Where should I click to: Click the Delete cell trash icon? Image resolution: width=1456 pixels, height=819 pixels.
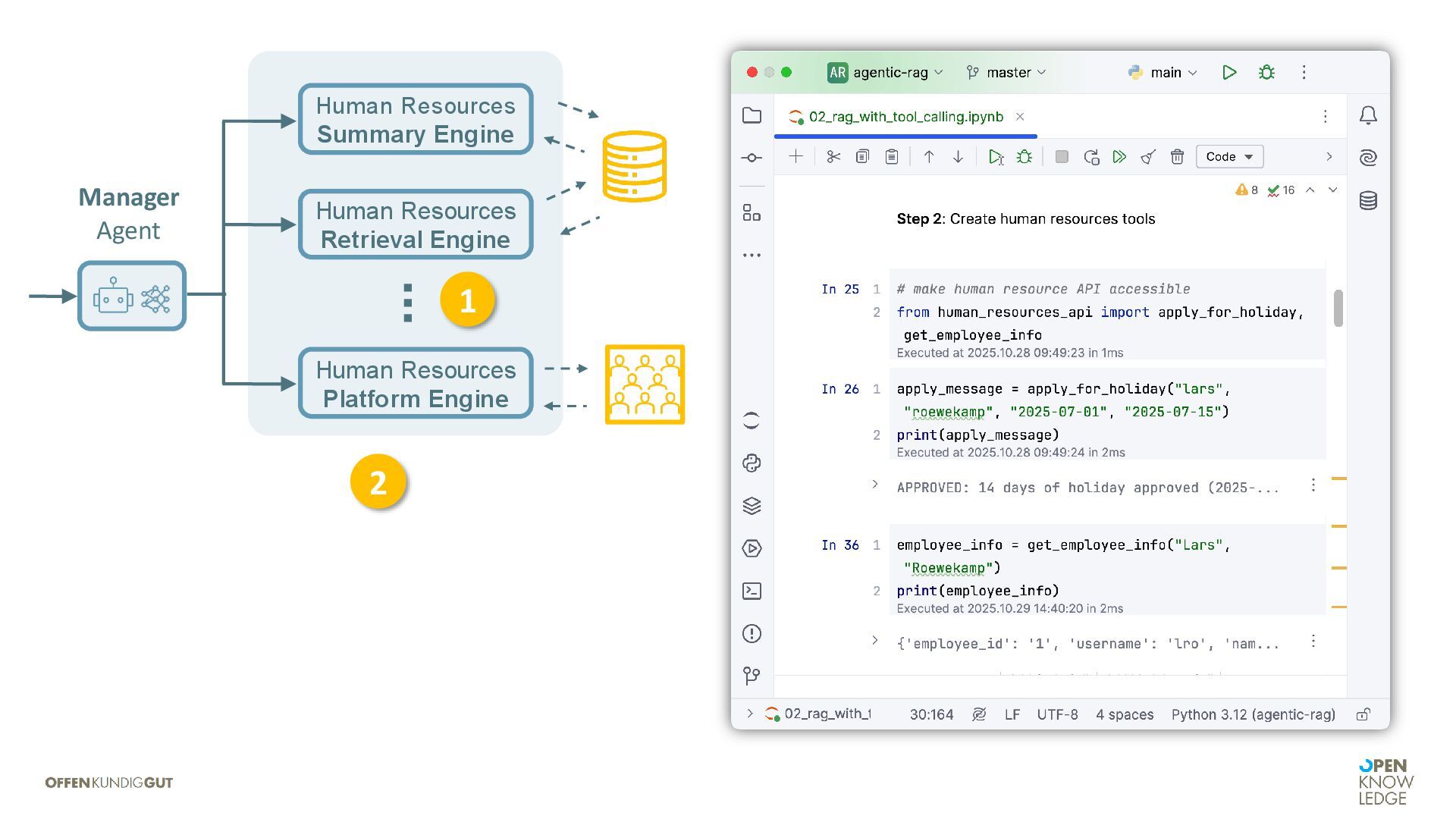pos(1177,157)
